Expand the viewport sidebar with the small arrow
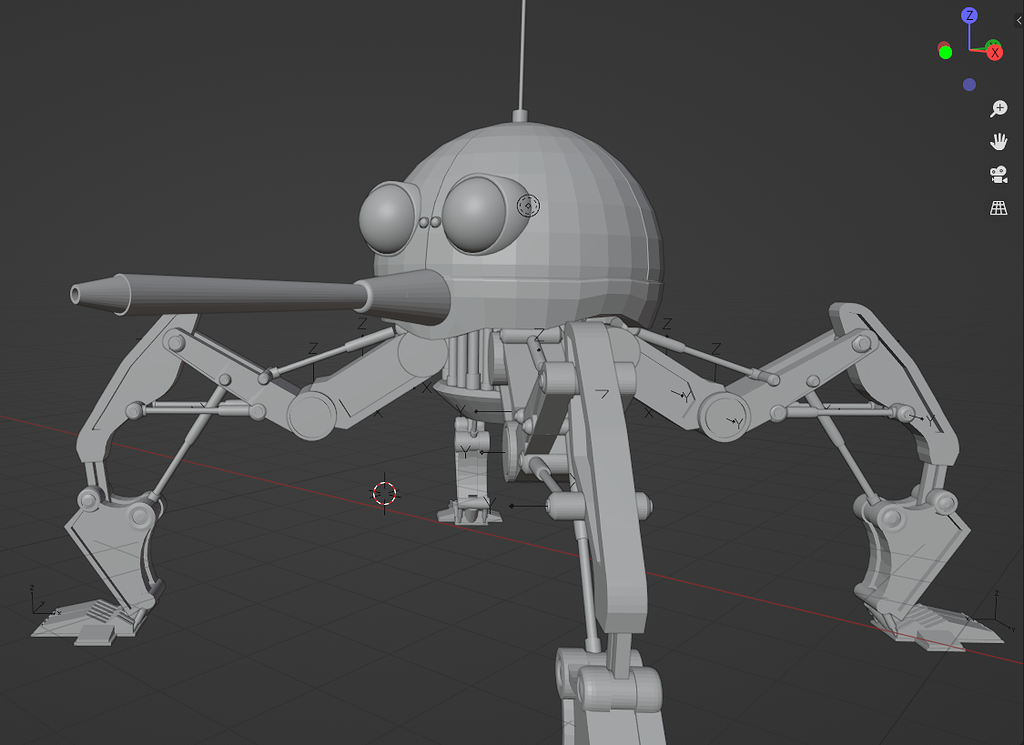Viewport: 1024px width, 745px height. click(x=1019, y=20)
